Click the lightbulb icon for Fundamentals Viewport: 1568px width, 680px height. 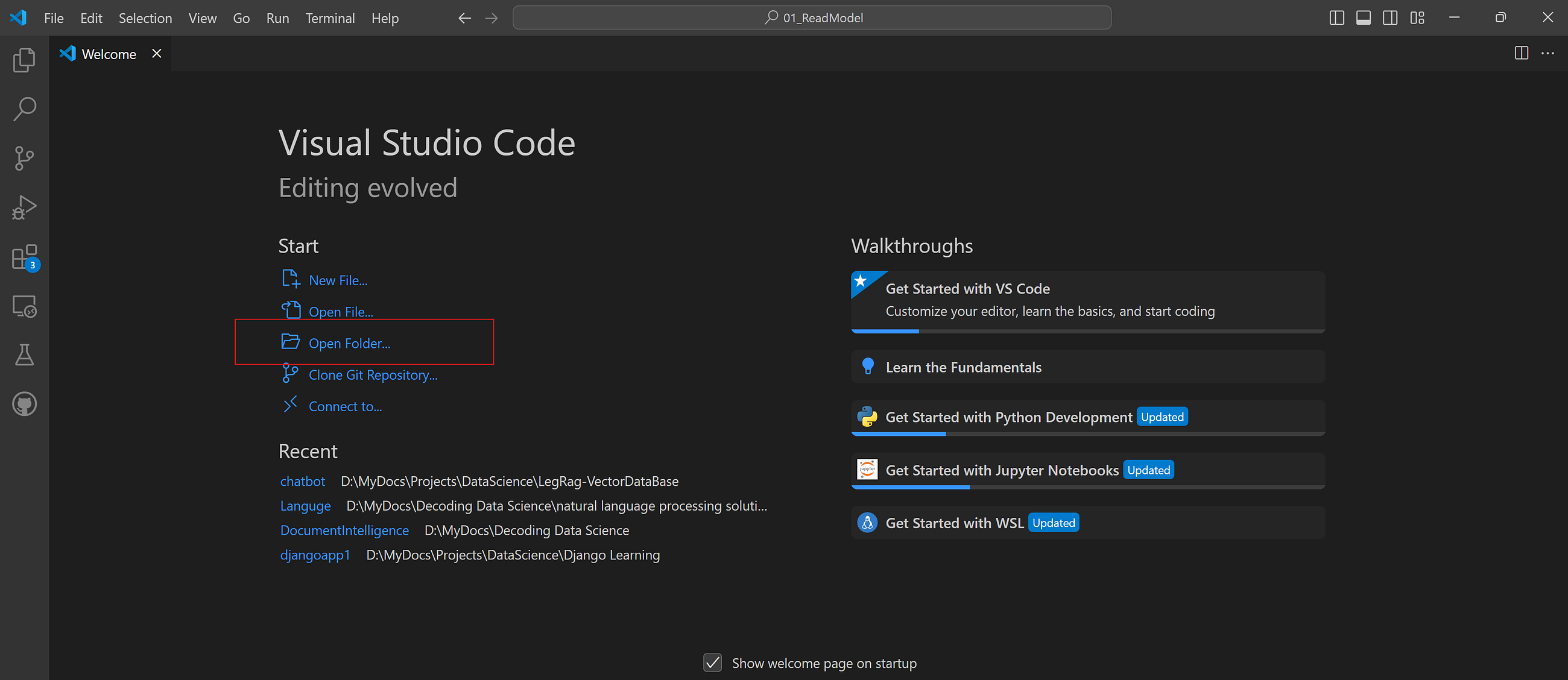[868, 366]
